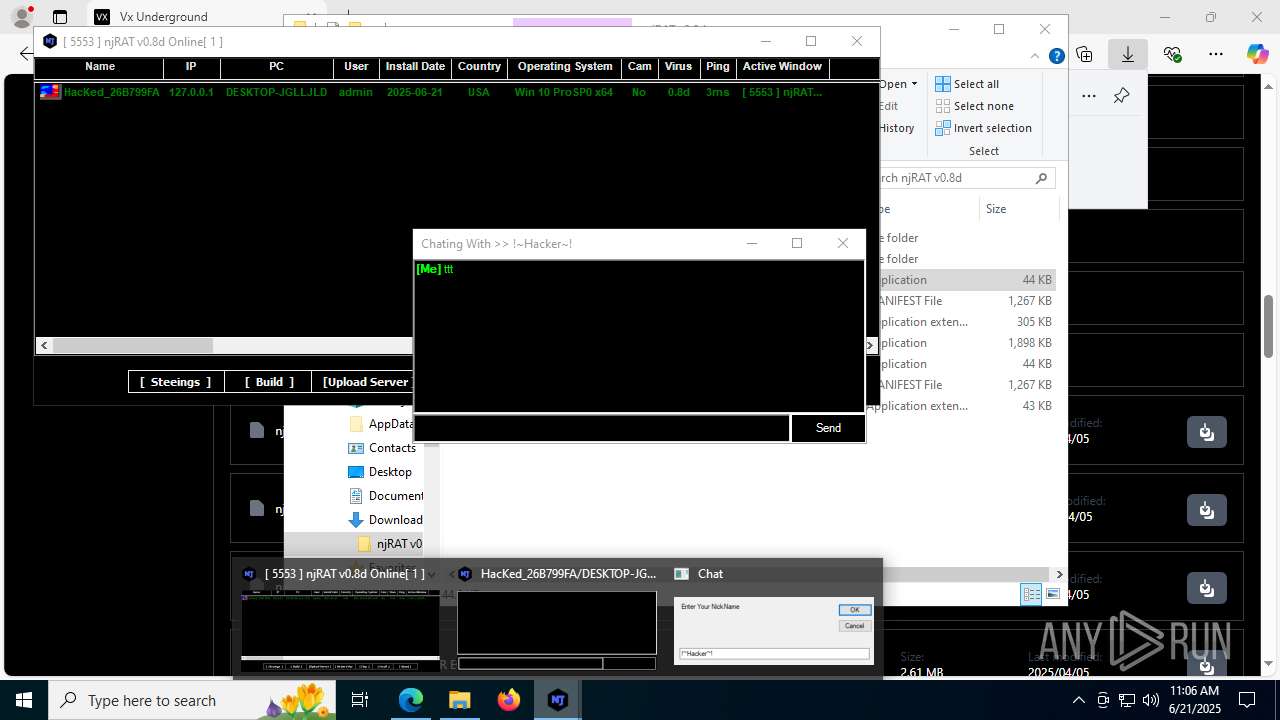
Task: Open Downloads folder in Explorer tree
Action: (x=386, y=520)
